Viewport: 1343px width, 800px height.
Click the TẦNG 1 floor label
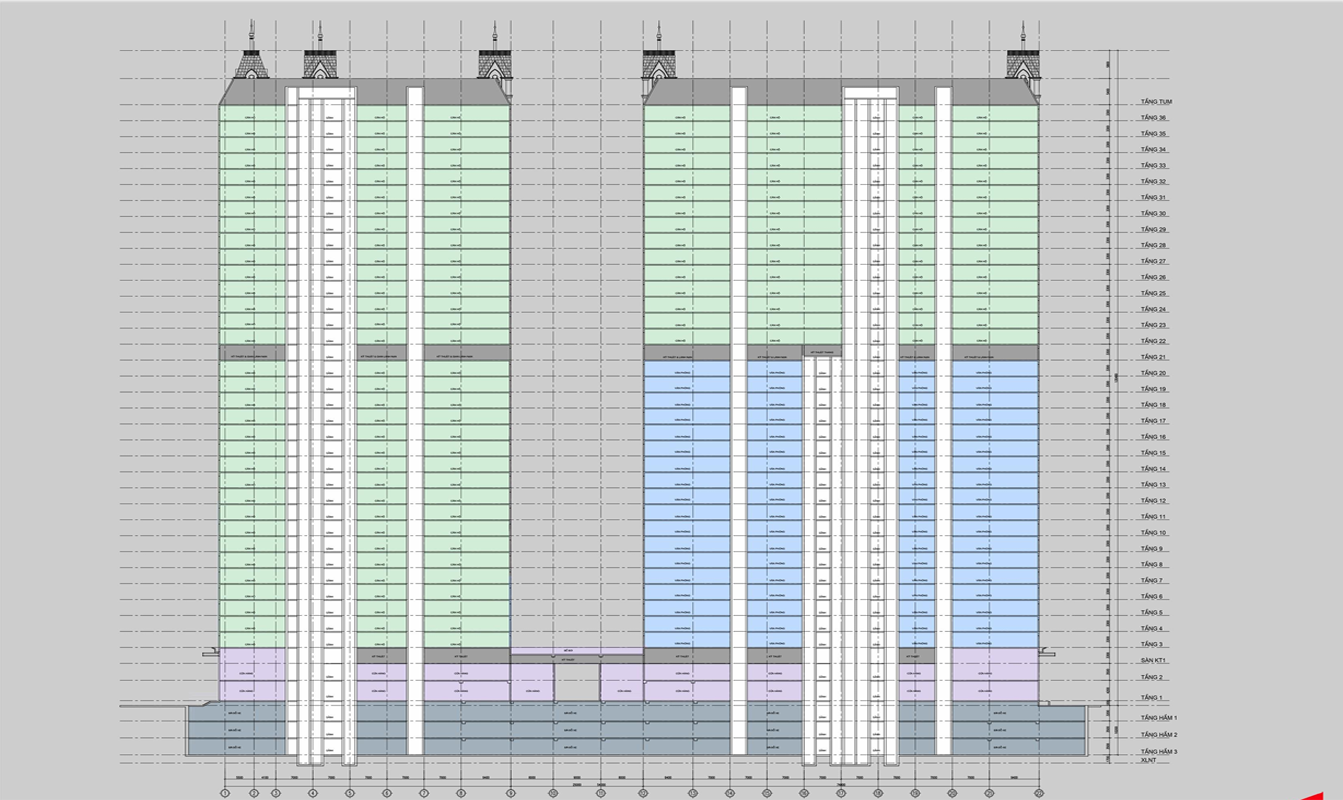[x=1151, y=697]
